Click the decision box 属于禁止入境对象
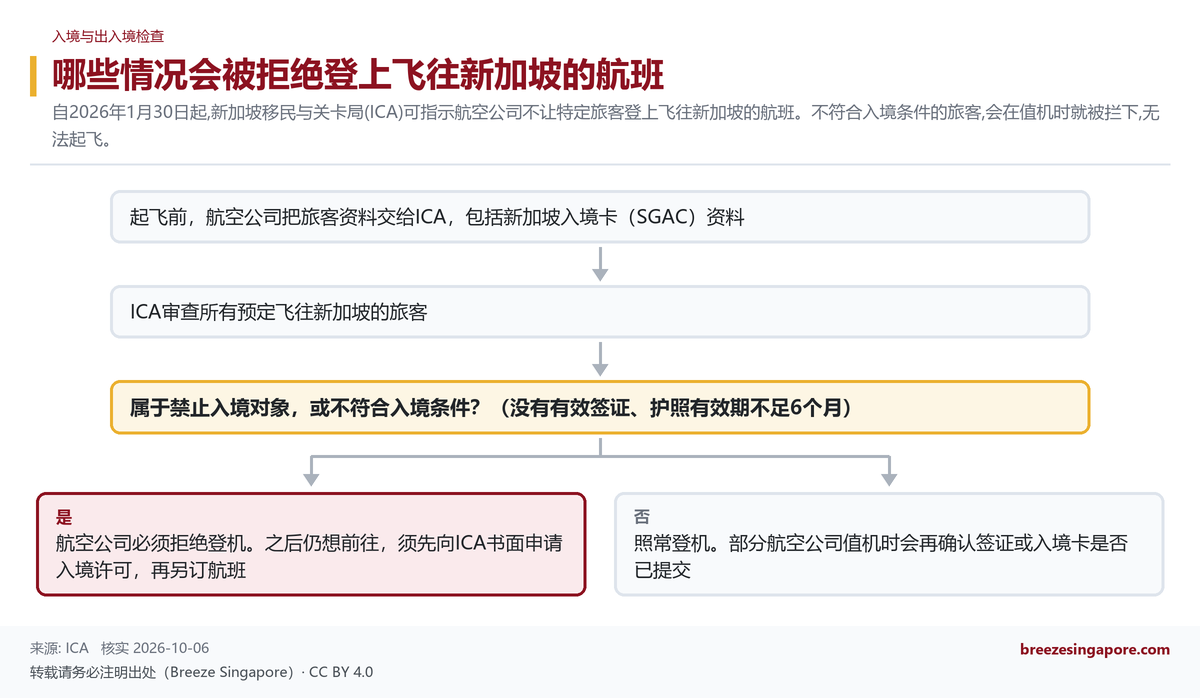Image resolution: width=1200 pixels, height=698 pixels. tap(600, 407)
